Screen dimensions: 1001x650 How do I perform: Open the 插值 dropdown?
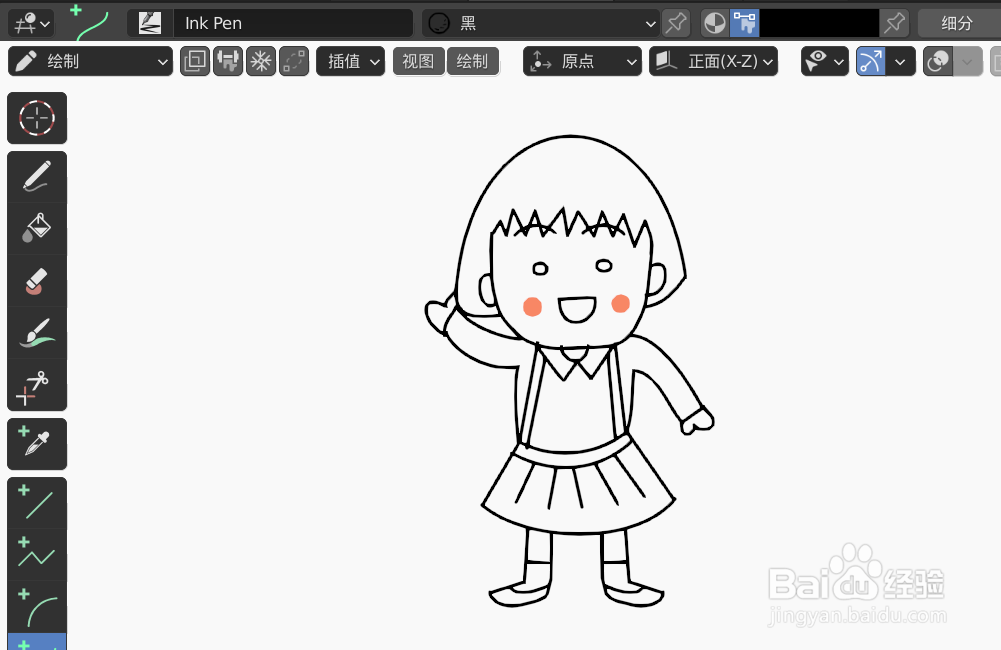[x=351, y=61]
